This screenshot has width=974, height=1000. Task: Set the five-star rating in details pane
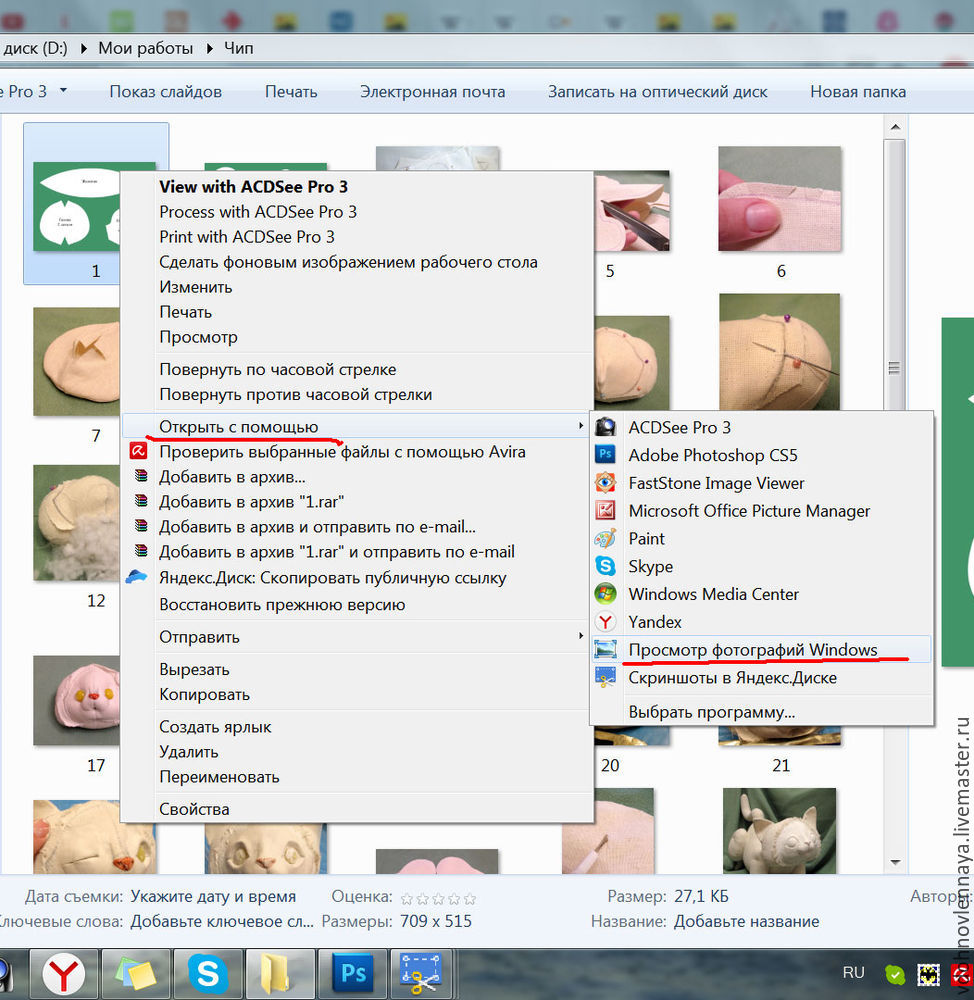pos(470,898)
